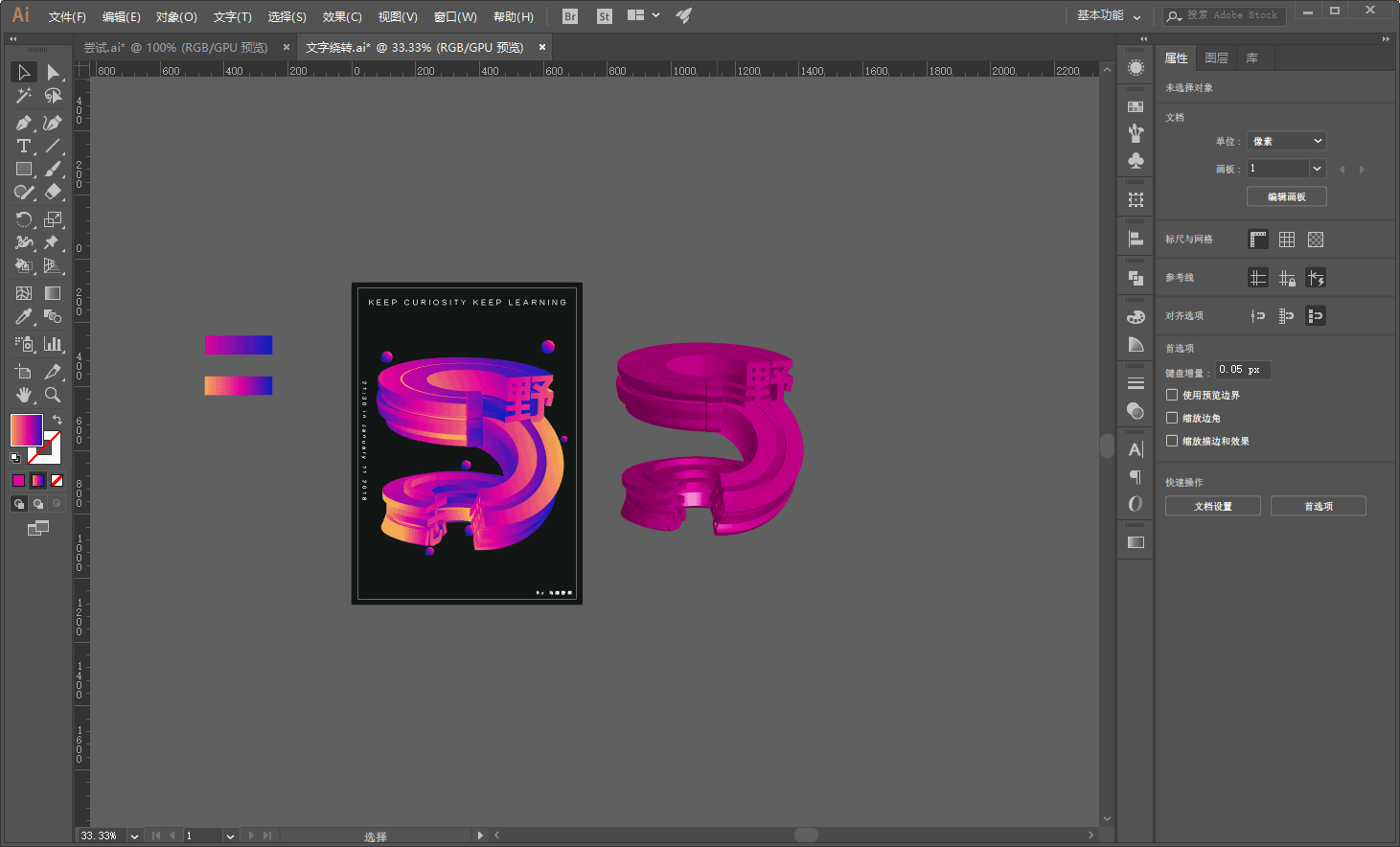This screenshot has height=847, width=1400.
Task: Open the 单位 units dropdown
Action: pos(1287,141)
